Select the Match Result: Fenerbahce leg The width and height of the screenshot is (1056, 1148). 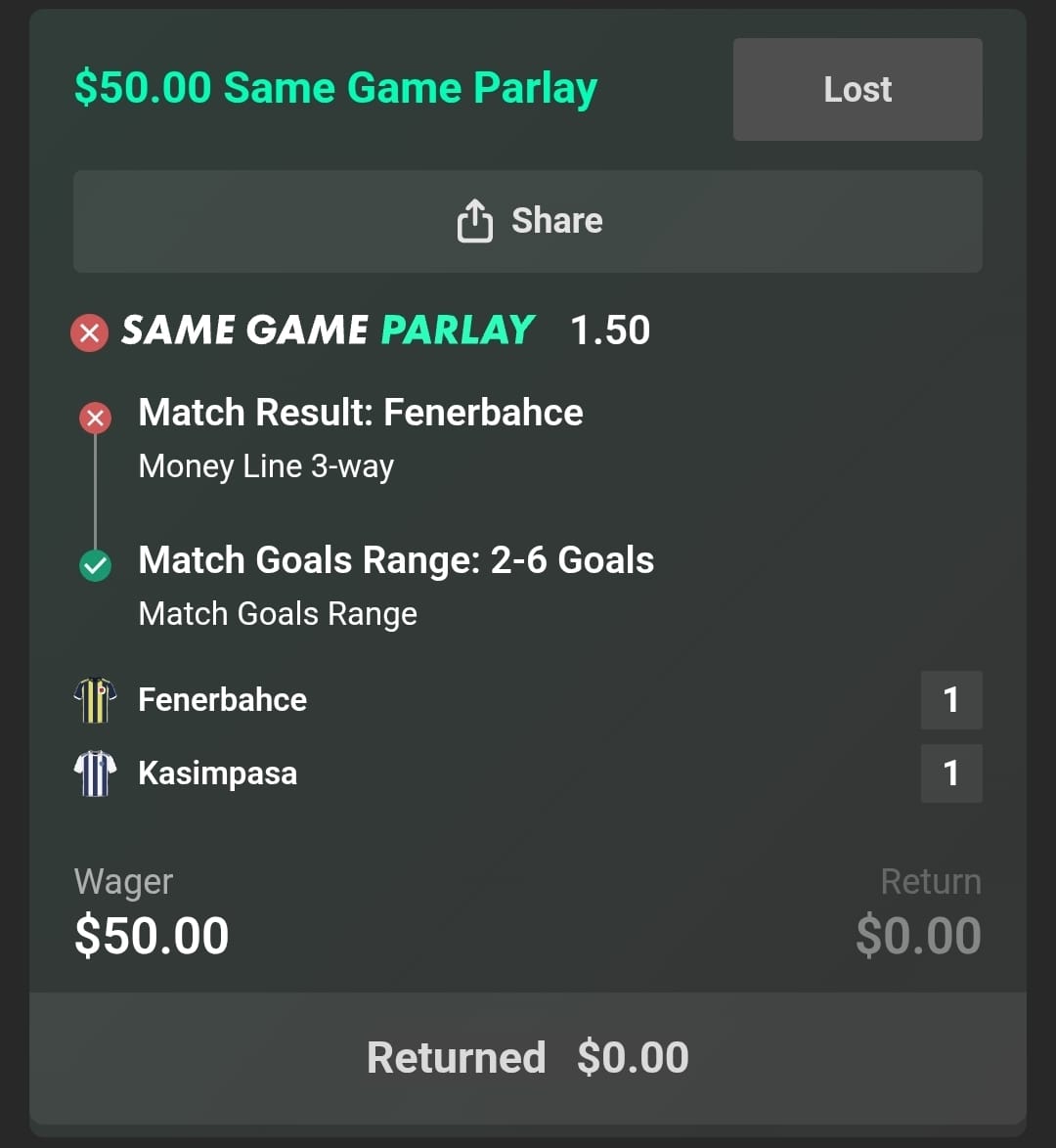(361, 413)
